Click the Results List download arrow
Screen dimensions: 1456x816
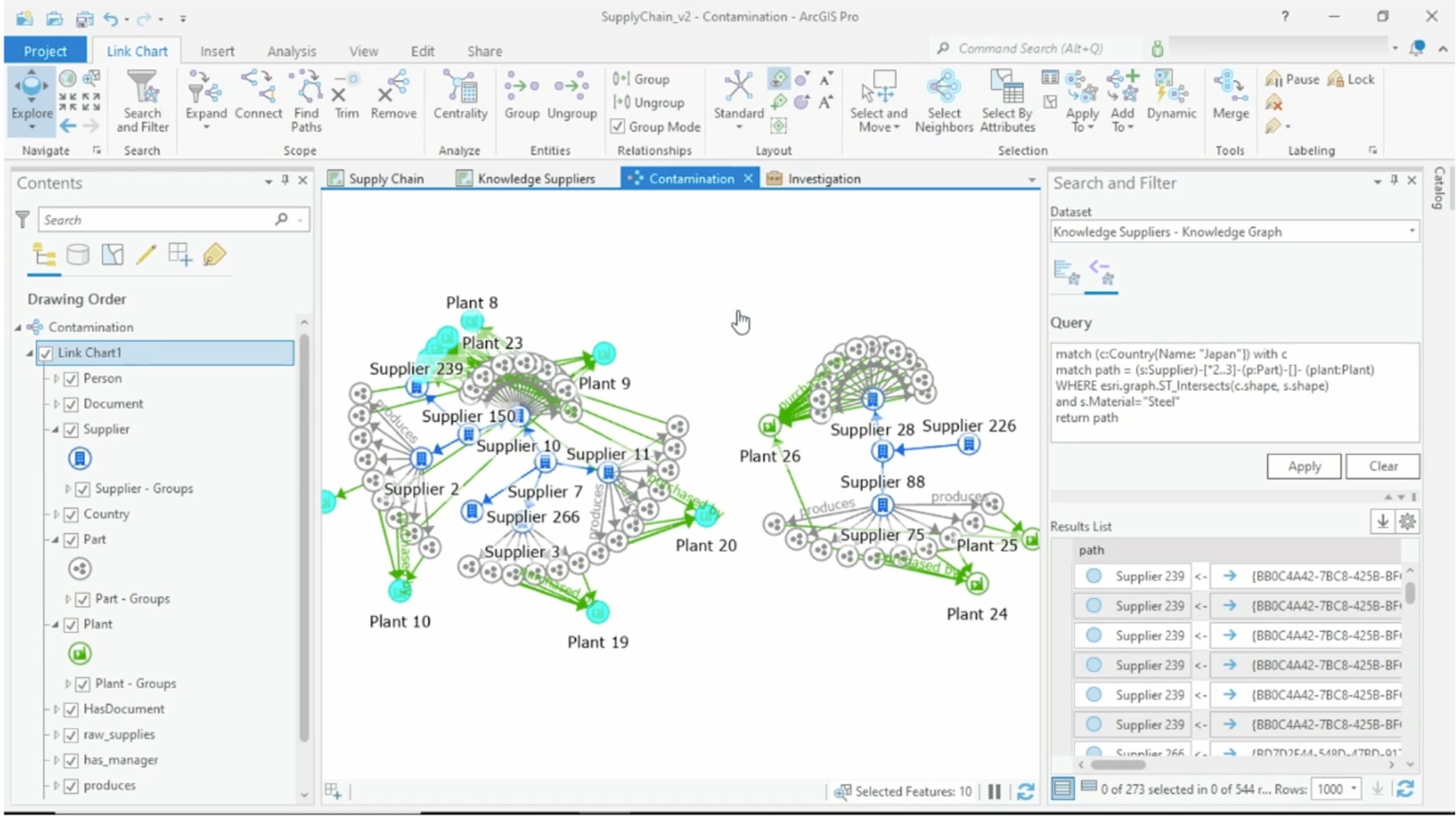1382,521
